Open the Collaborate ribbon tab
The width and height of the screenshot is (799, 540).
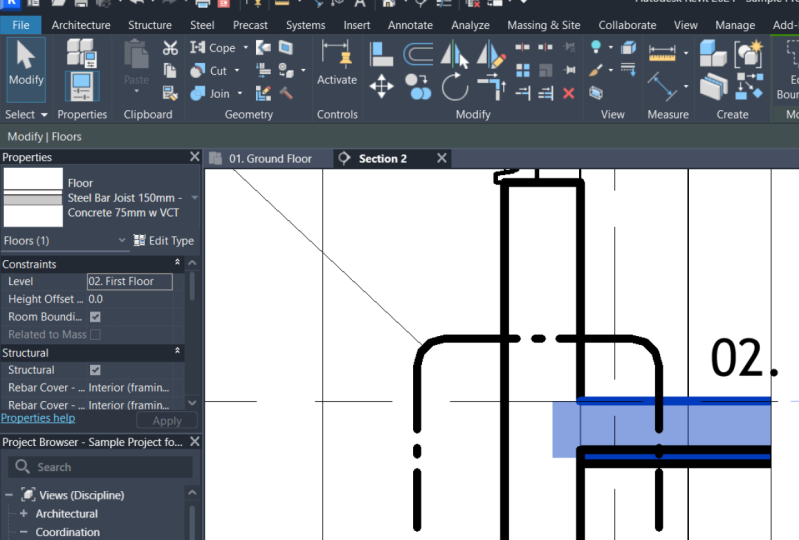pos(627,25)
